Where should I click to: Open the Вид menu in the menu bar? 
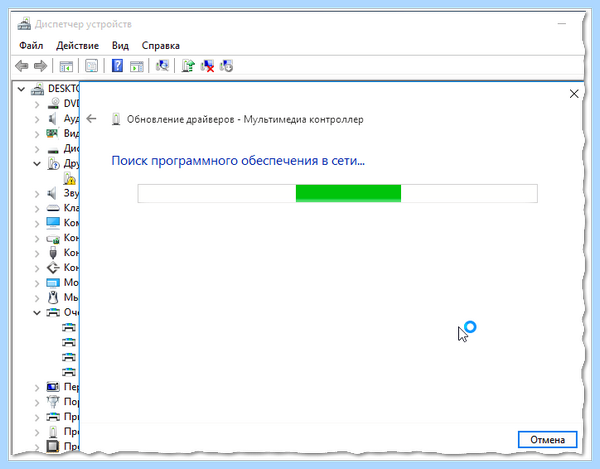pos(120,46)
